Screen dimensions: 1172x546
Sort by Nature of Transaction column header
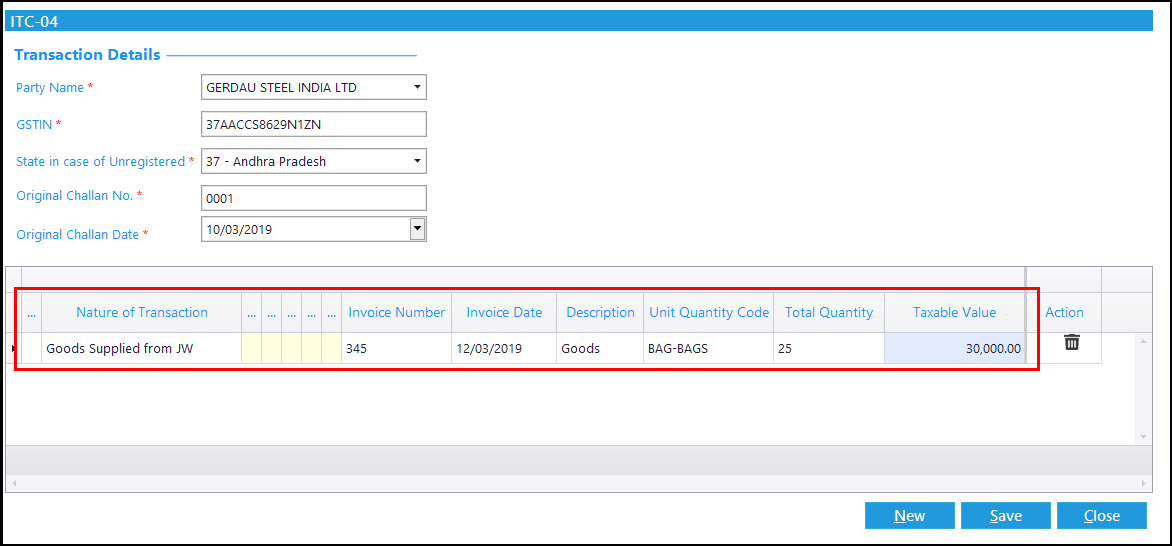(x=141, y=312)
